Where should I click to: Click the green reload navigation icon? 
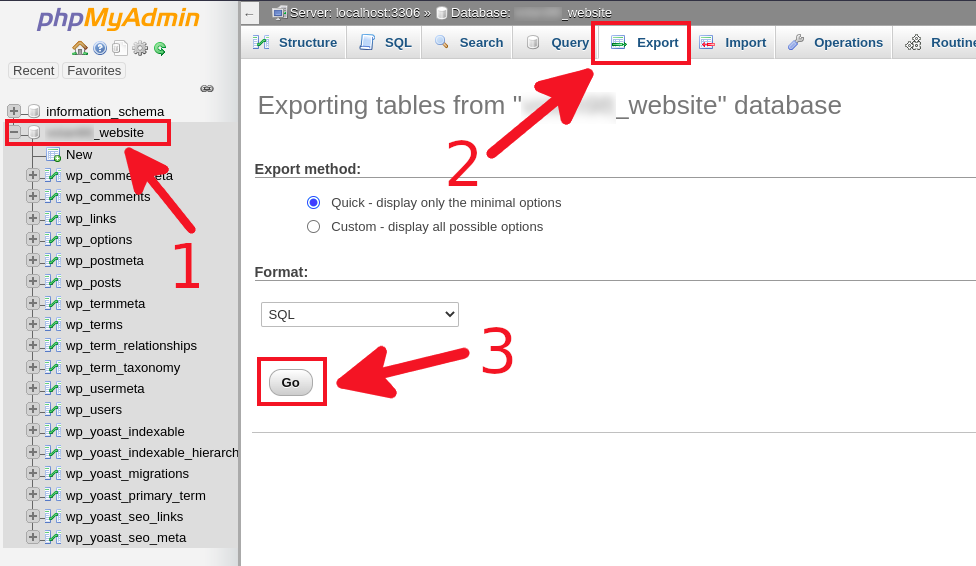[160, 48]
